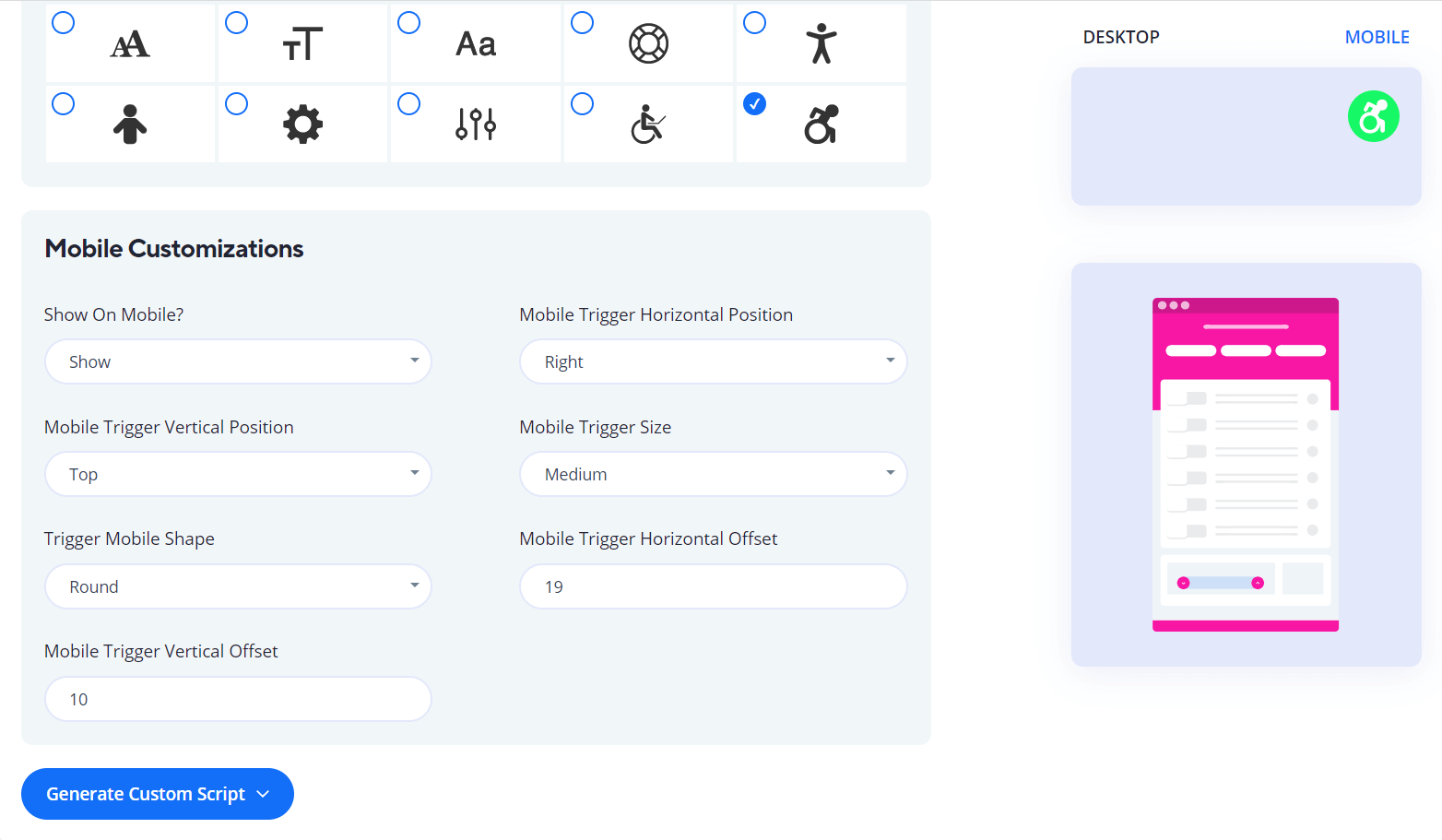Click checked radio for active wheelchair icon
Image resolution: width=1442 pixels, height=840 pixels.
coord(755,104)
